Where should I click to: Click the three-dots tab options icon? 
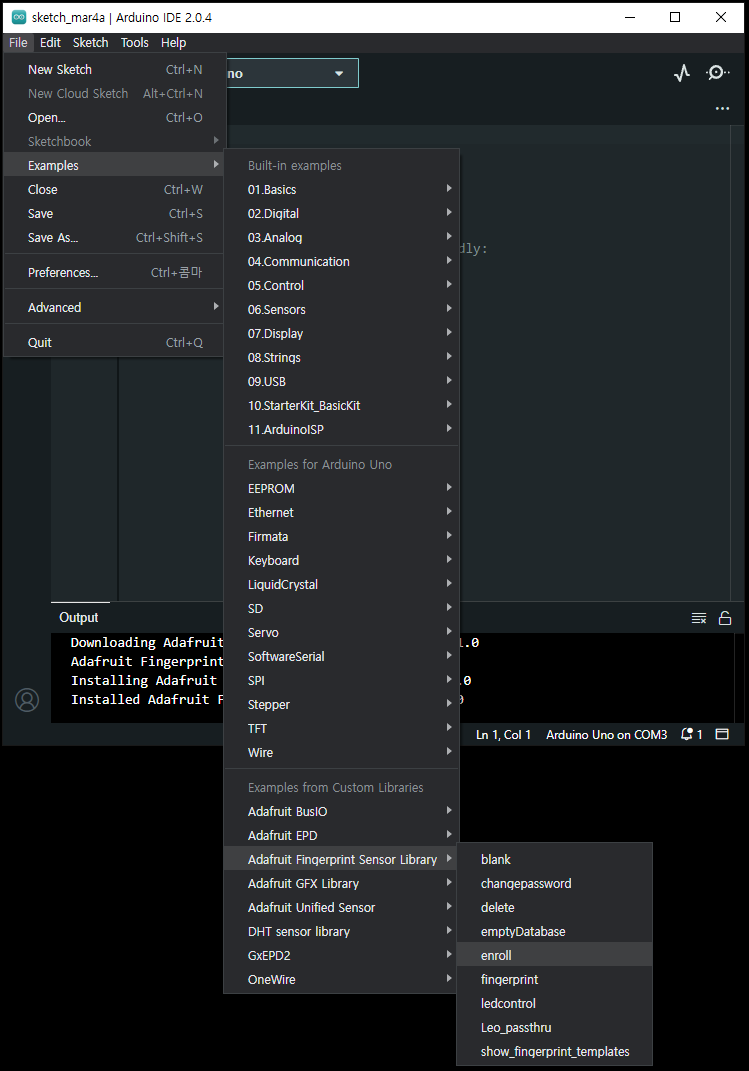pyautogui.click(x=722, y=109)
